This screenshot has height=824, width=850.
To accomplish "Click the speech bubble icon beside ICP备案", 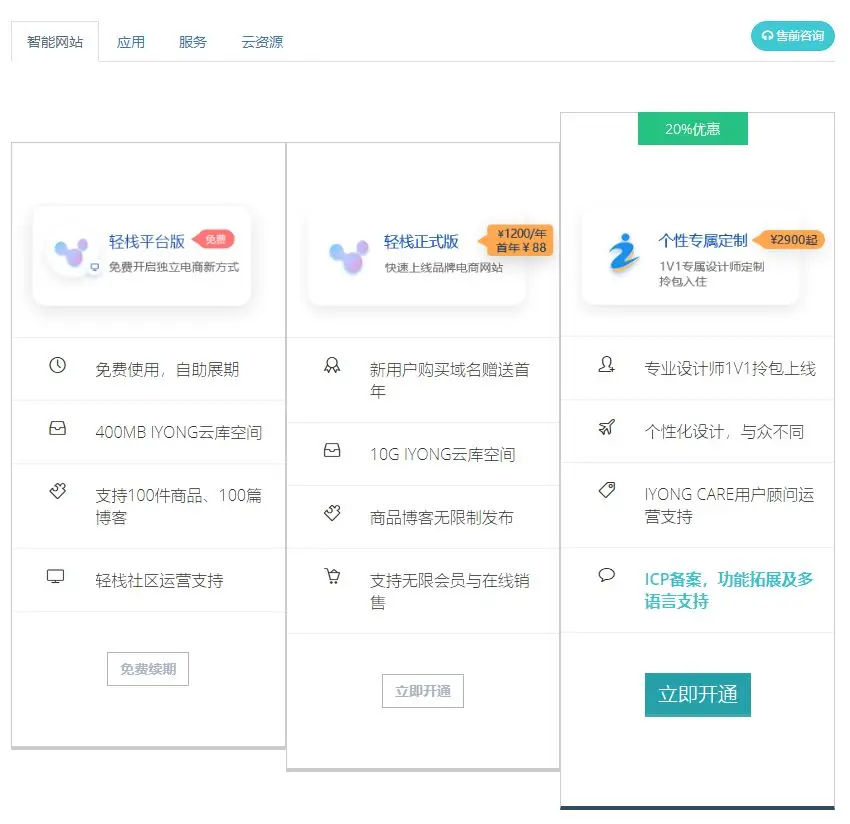I will pyautogui.click(x=606, y=575).
